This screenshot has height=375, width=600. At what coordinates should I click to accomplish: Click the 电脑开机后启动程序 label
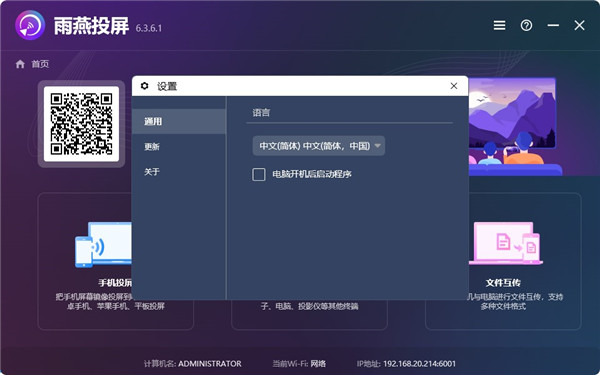coord(312,174)
